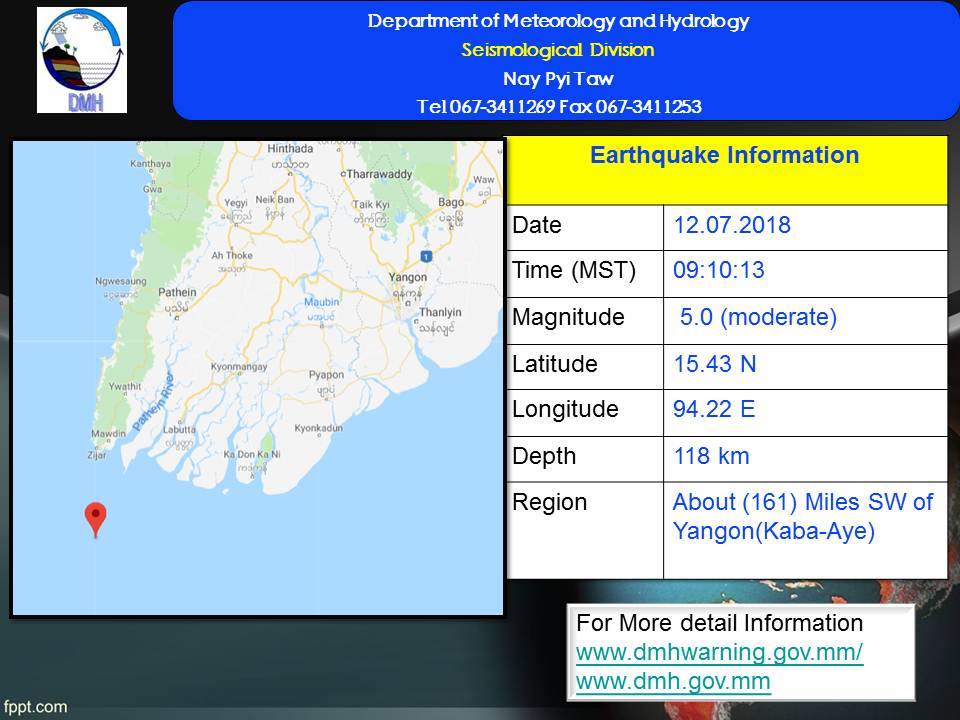
Task: Select the latitude value 15.43 N
Action: tap(715, 364)
